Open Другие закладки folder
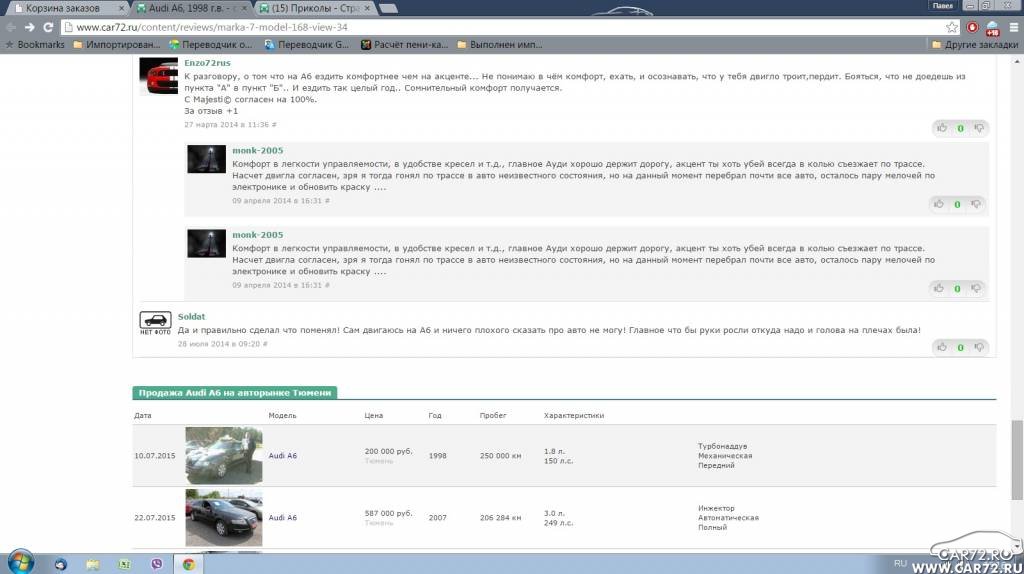The height and width of the screenshot is (574, 1024). pos(975,44)
